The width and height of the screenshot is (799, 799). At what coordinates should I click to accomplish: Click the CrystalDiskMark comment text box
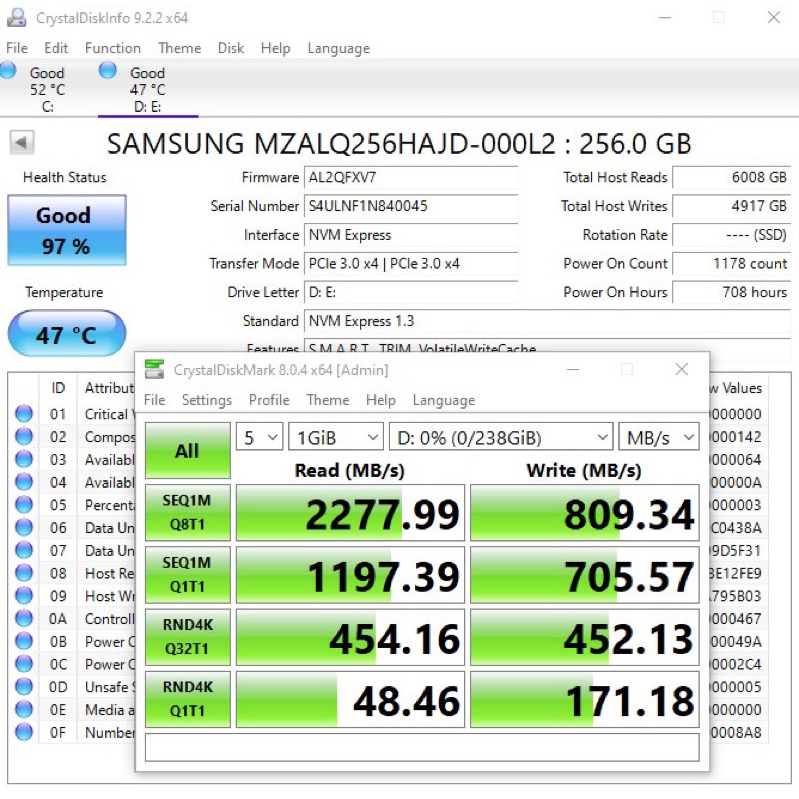coord(422,747)
